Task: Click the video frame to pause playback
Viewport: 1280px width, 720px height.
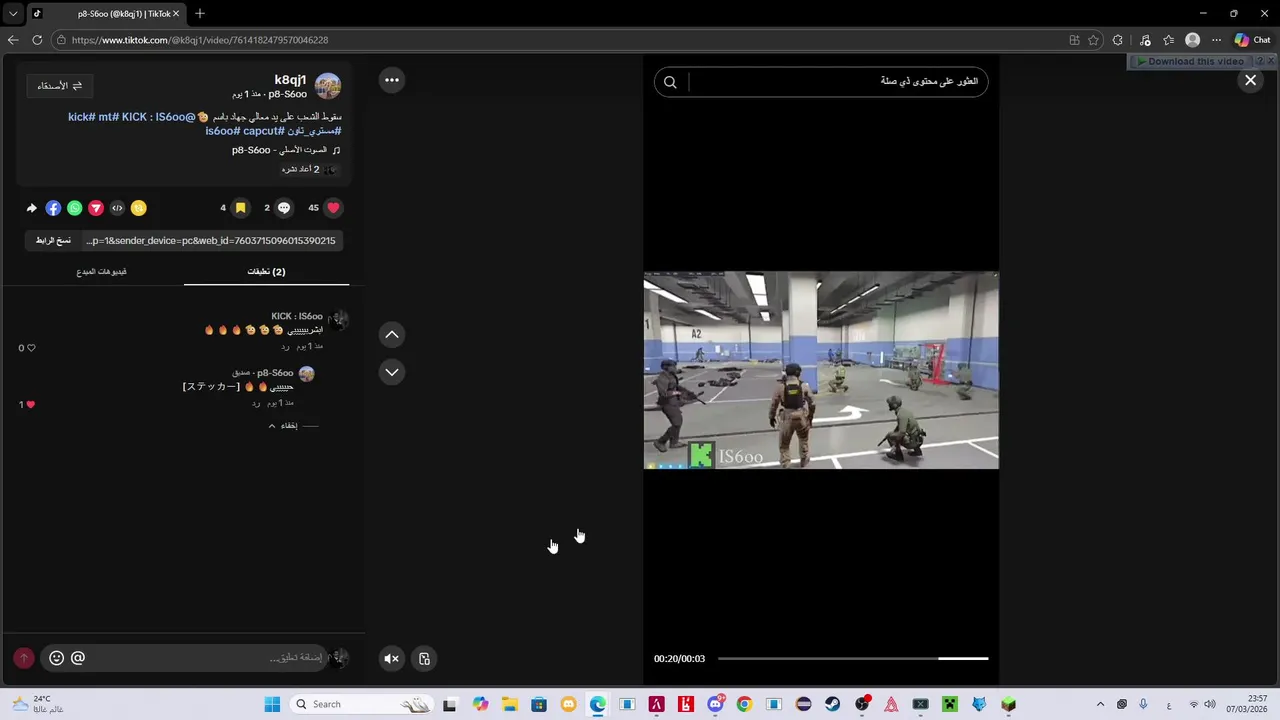Action: [821, 370]
